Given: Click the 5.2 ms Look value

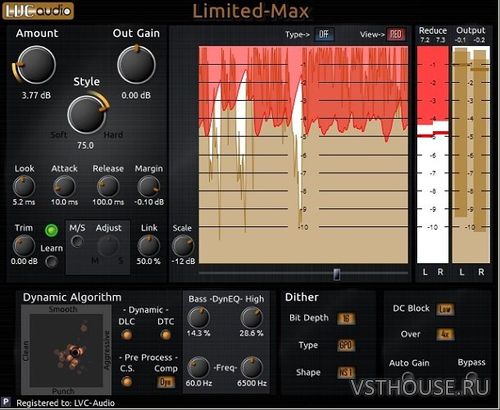Looking at the screenshot, I should (24, 202).
